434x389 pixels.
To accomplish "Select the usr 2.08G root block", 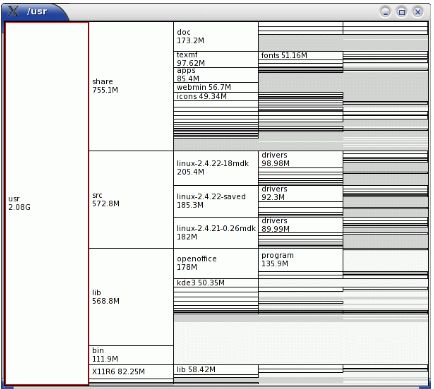I will 47,203.
